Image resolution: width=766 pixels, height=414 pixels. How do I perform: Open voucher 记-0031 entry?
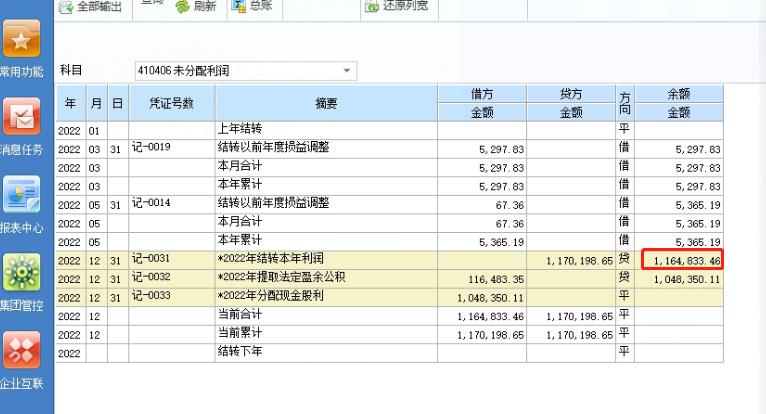click(152, 260)
